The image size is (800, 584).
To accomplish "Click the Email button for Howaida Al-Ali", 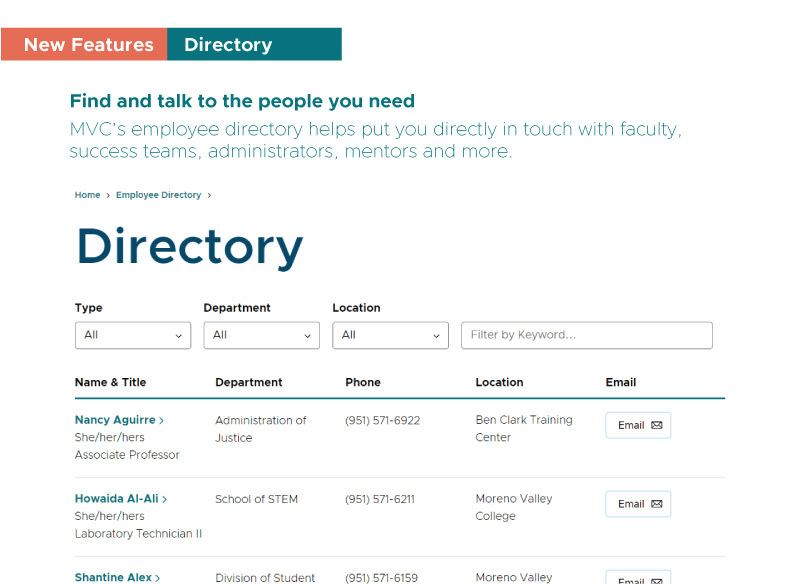I will 638,504.
